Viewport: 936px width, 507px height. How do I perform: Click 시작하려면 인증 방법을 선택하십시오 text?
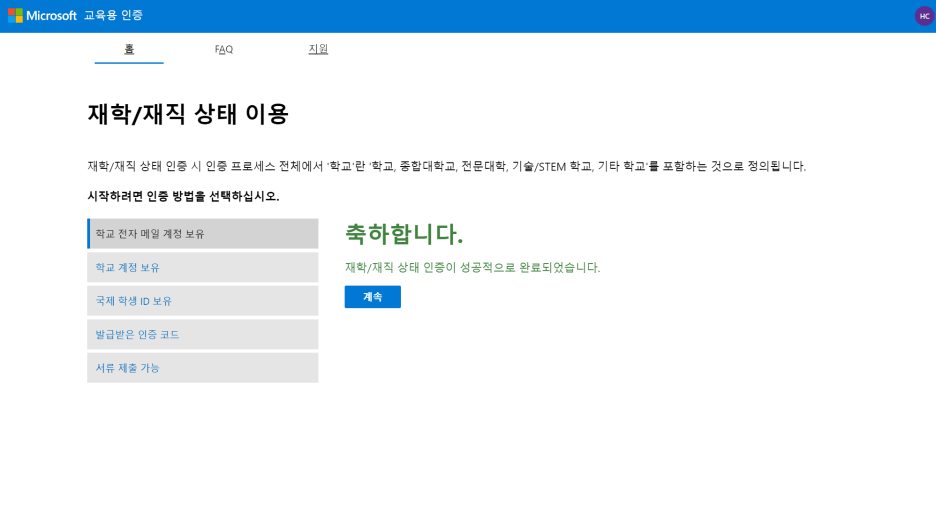183,196
